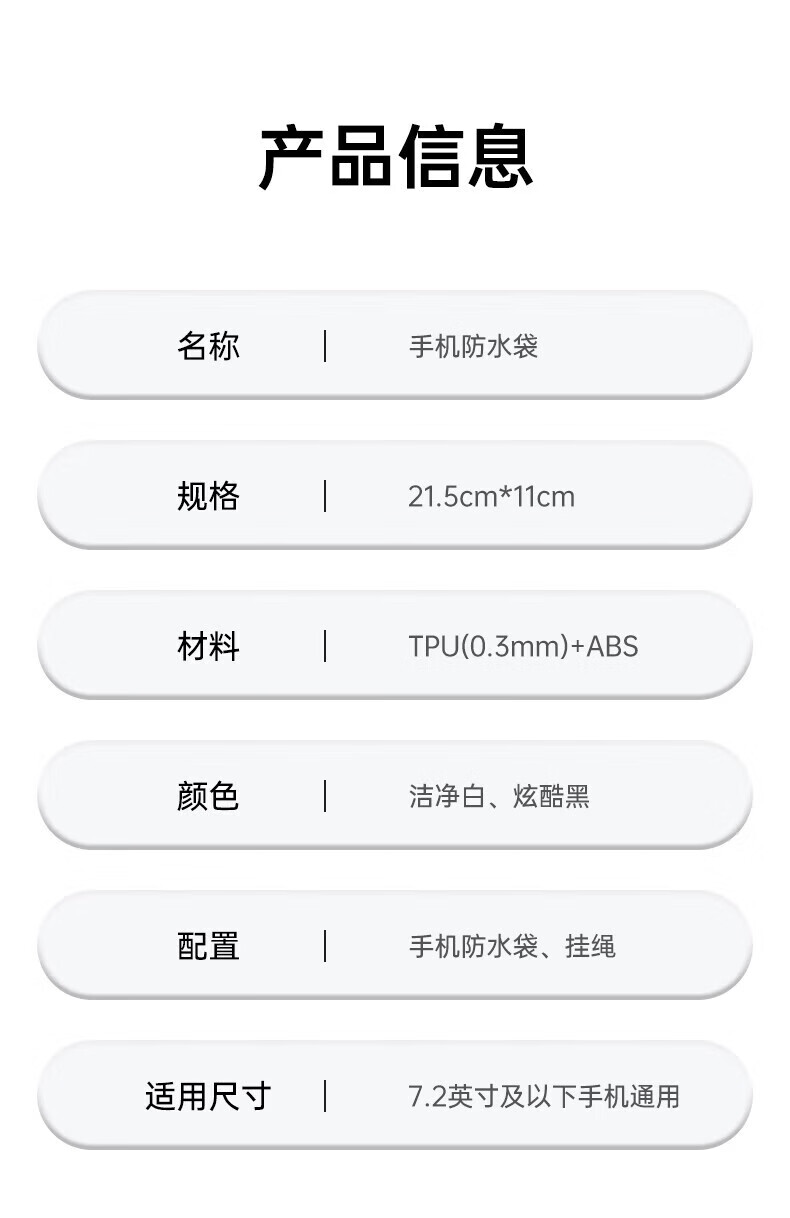790x1218 pixels.
Task: Click the divider in the 颜色 row
Action: (x=325, y=796)
